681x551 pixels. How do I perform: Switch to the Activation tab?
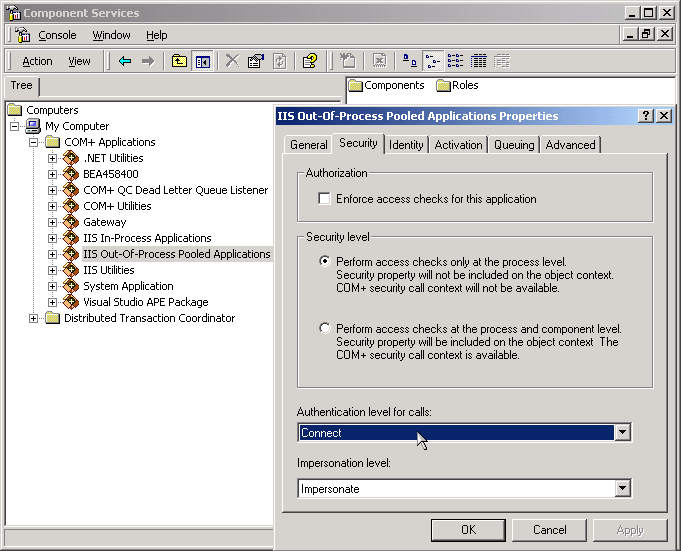pyautogui.click(x=458, y=145)
